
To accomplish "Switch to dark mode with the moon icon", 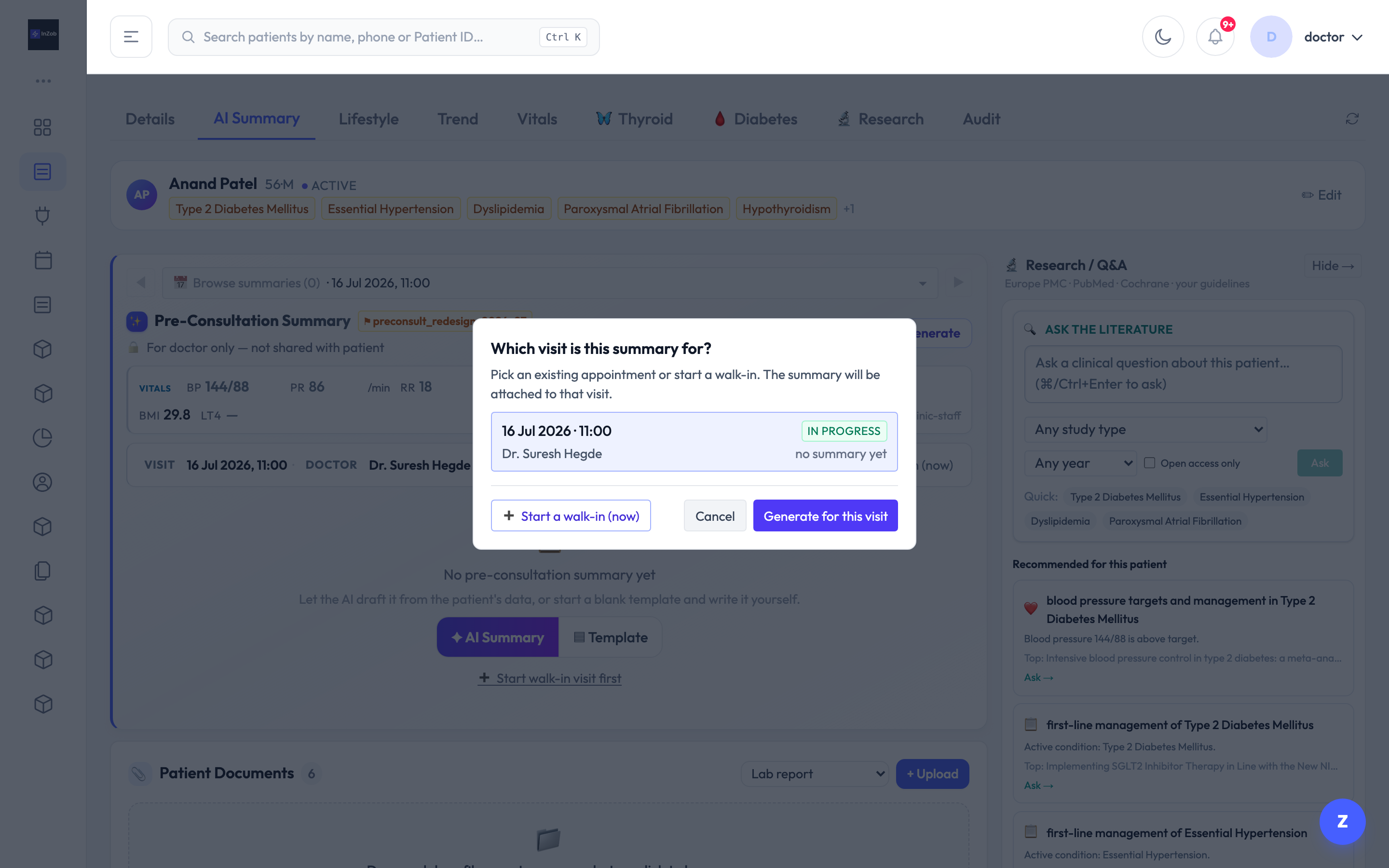I will [1163, 37].
